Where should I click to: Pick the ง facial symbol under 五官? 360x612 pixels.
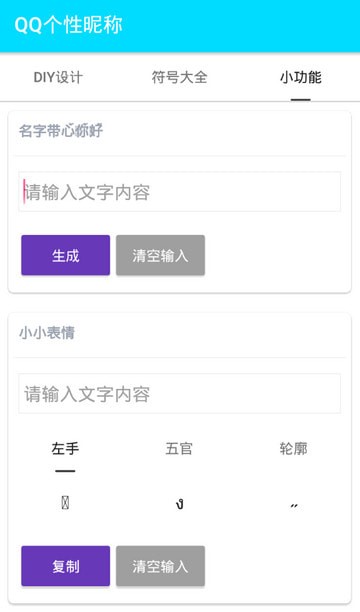(180, 504)
